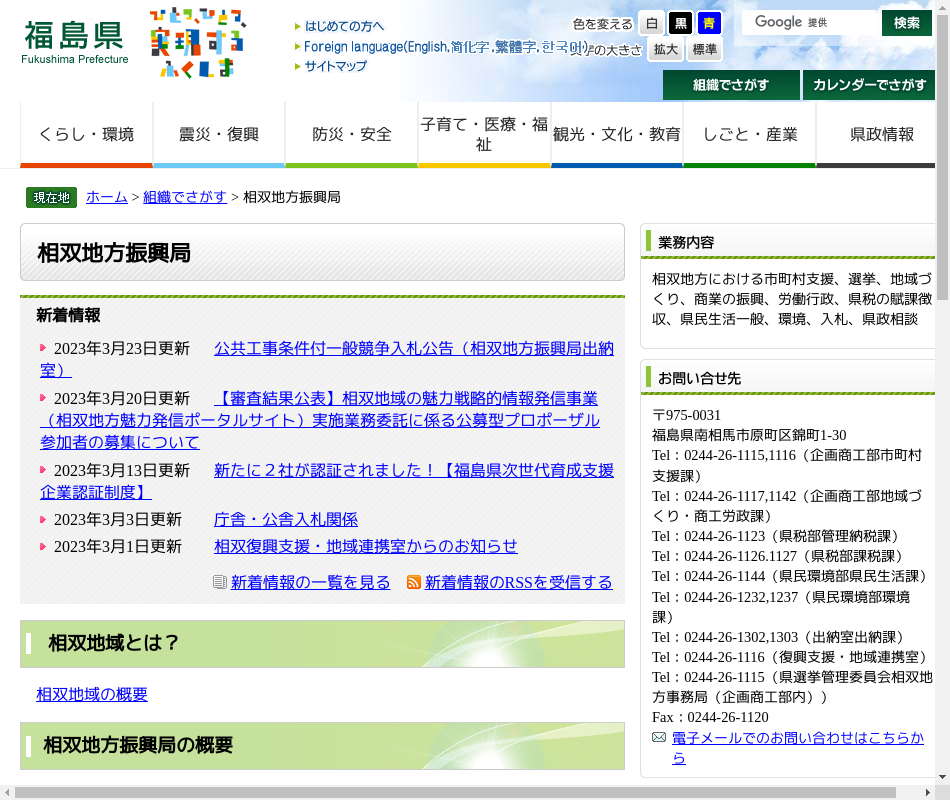Click the 検索 search button
The height and width of the screenshot is (800, 950).
coord(906,23)
